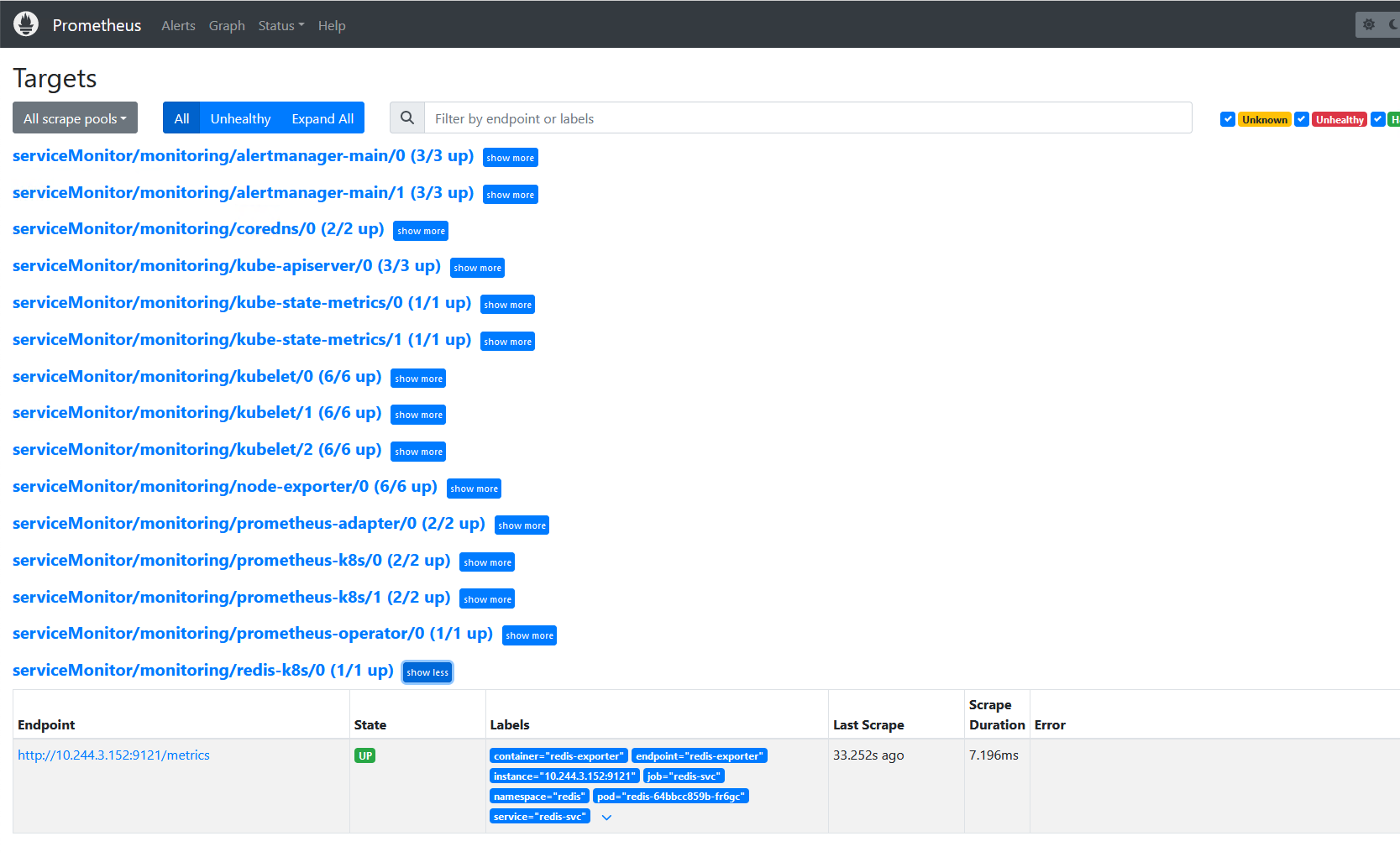Click the Expand All button

[322, 118]
